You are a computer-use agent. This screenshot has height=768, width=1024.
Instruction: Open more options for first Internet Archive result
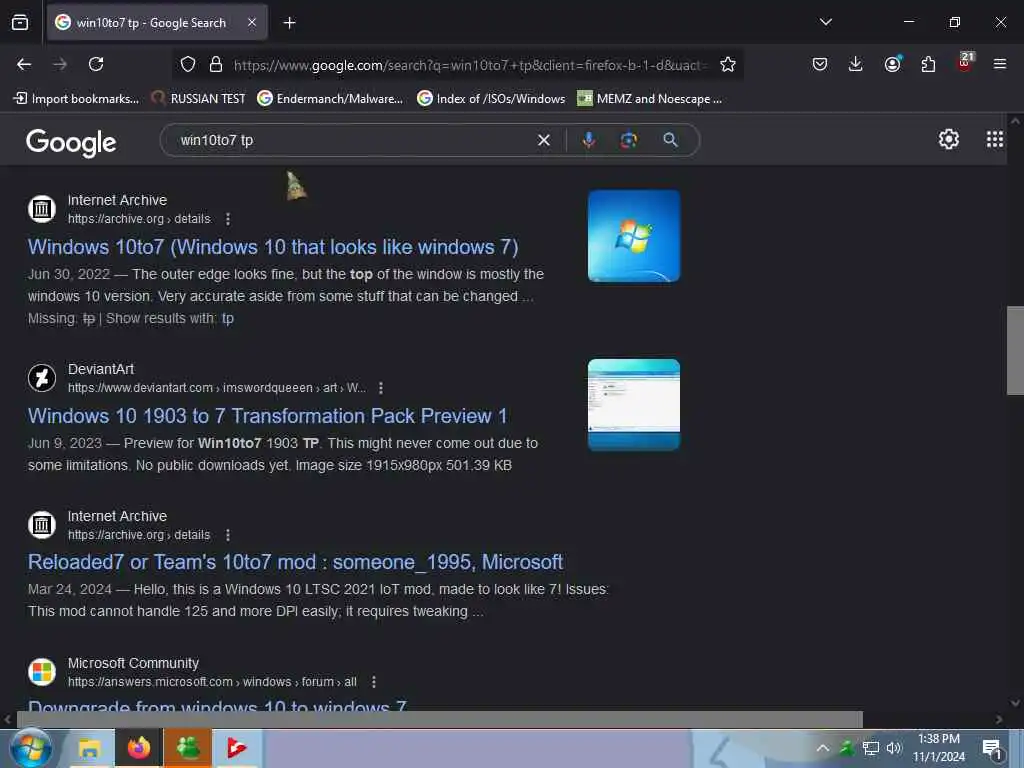click(227, 219)
